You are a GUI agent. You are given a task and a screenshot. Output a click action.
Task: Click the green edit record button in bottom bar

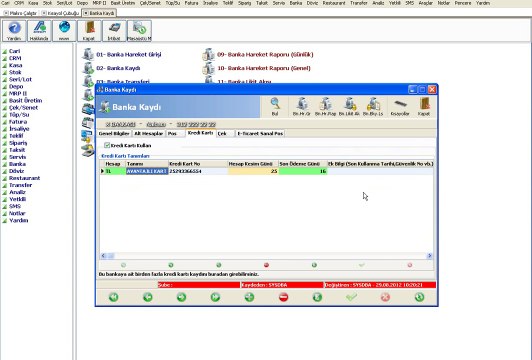click(317, 297)
